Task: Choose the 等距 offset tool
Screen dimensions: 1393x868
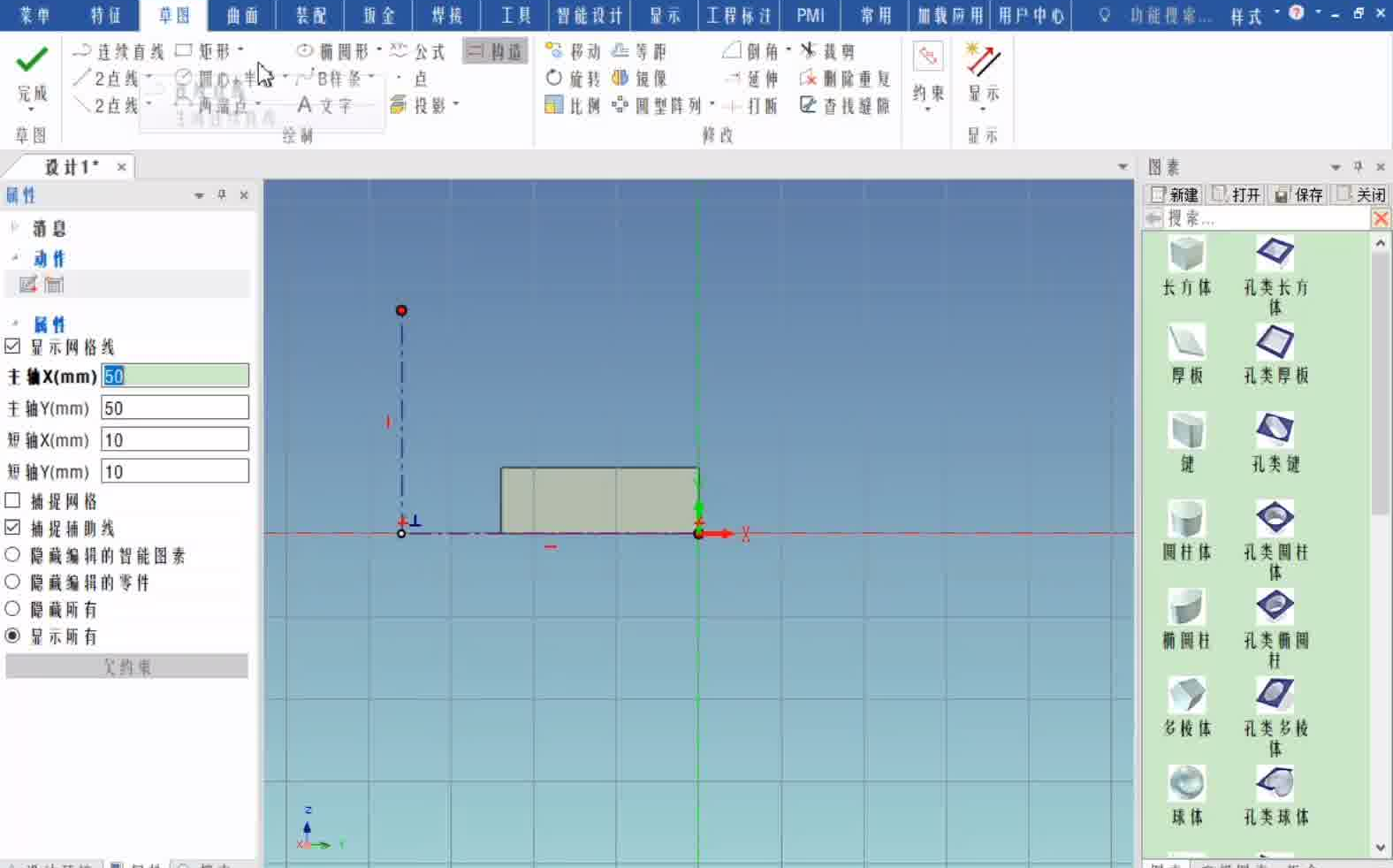Action: tap(640, 51)
